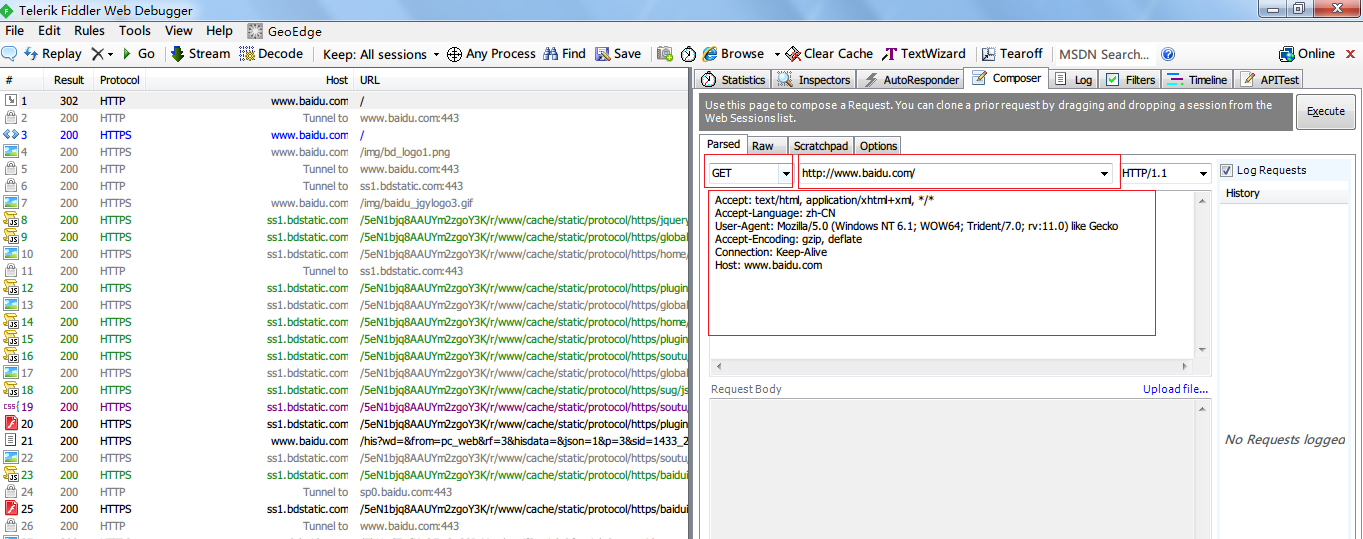Click the blue help question icon
Screen dimensions: 1363x539
point(1168,54)
